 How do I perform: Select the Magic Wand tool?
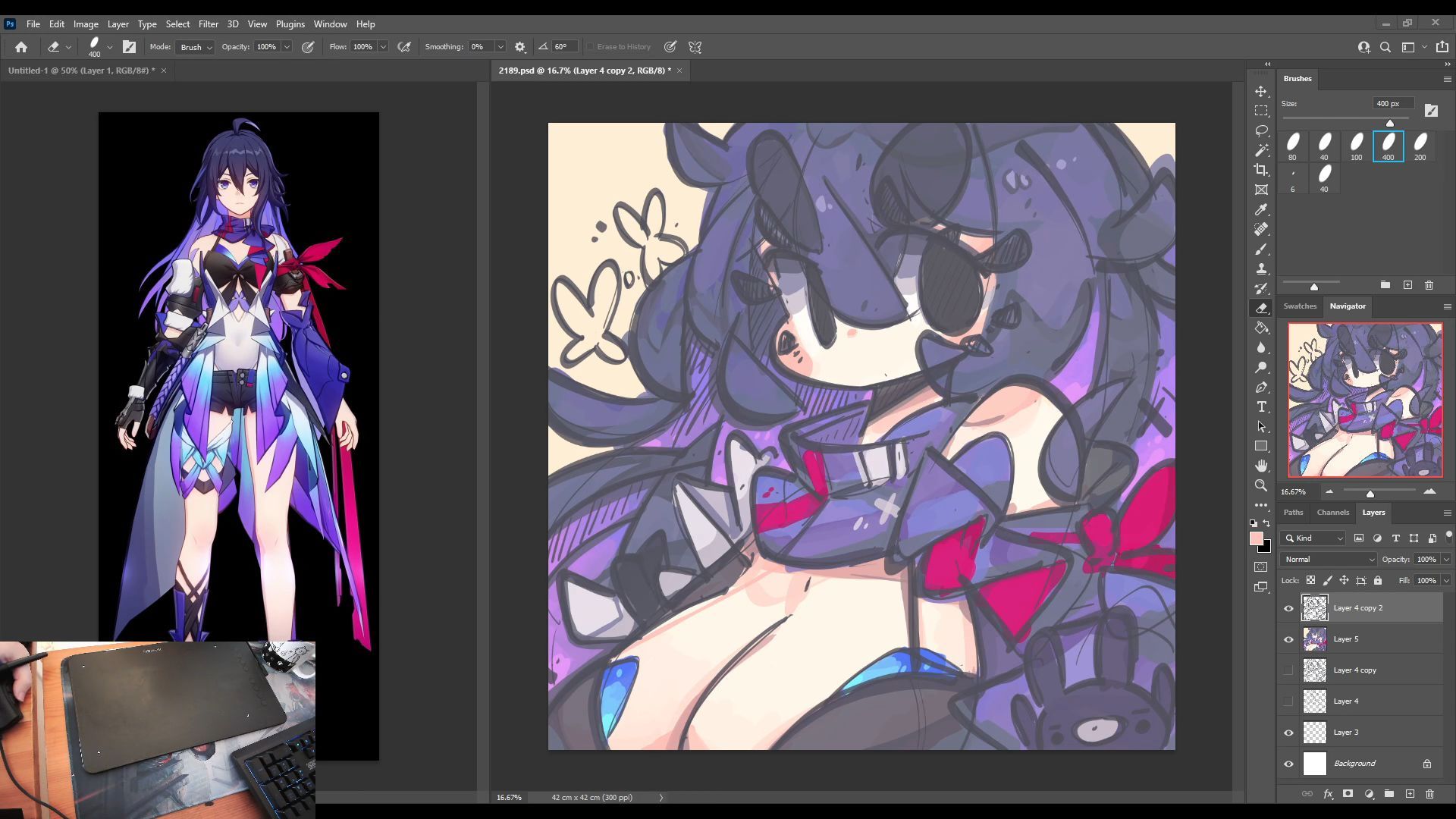[x=1261, y=150]
